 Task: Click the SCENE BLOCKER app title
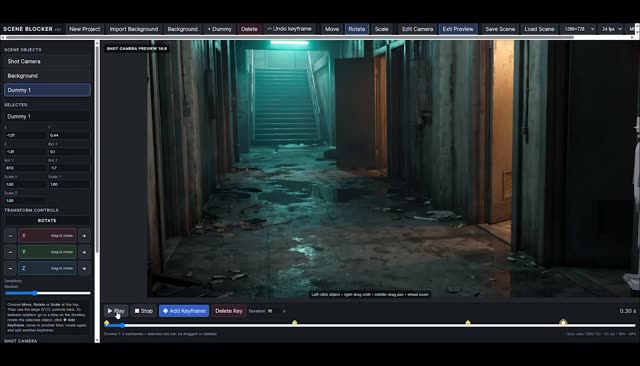coord(28,29)
